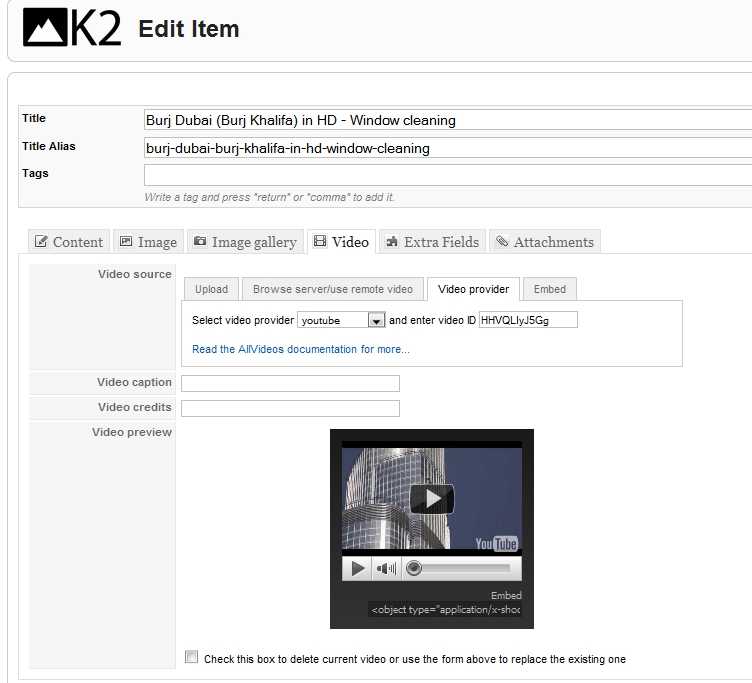The width and height of the screenshot is (752, 683).
Task: Click the Image tab picture icon
Action: (x=126, y=241)
